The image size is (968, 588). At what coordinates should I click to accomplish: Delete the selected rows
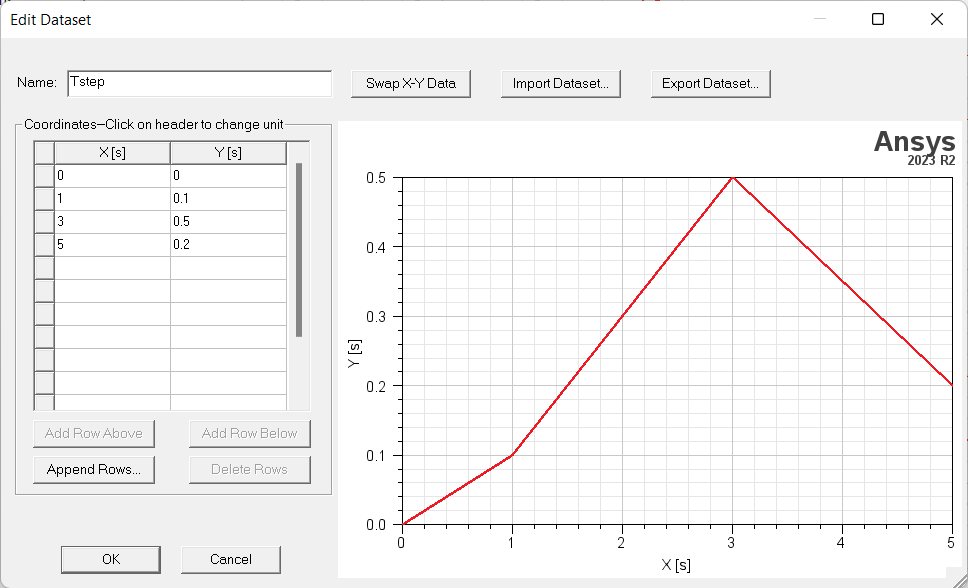pyautogui.click(x=249, y=469)
